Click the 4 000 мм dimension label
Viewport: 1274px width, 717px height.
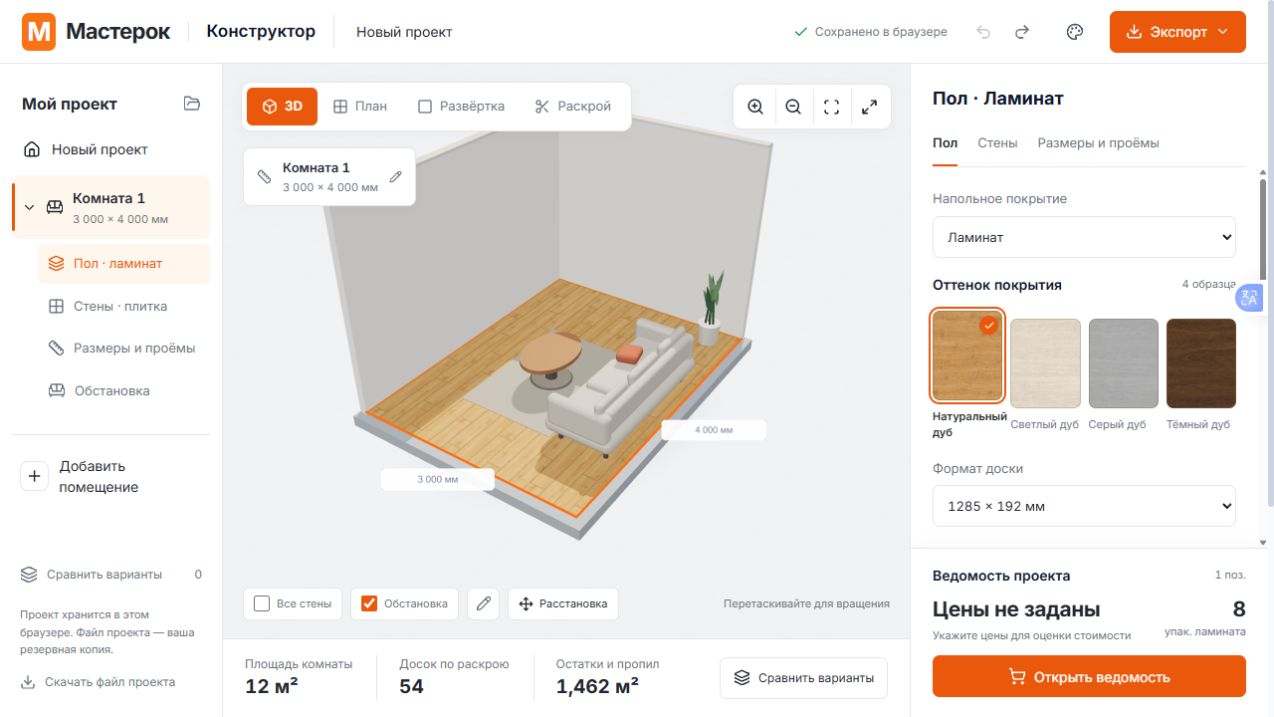coord(714,430)
